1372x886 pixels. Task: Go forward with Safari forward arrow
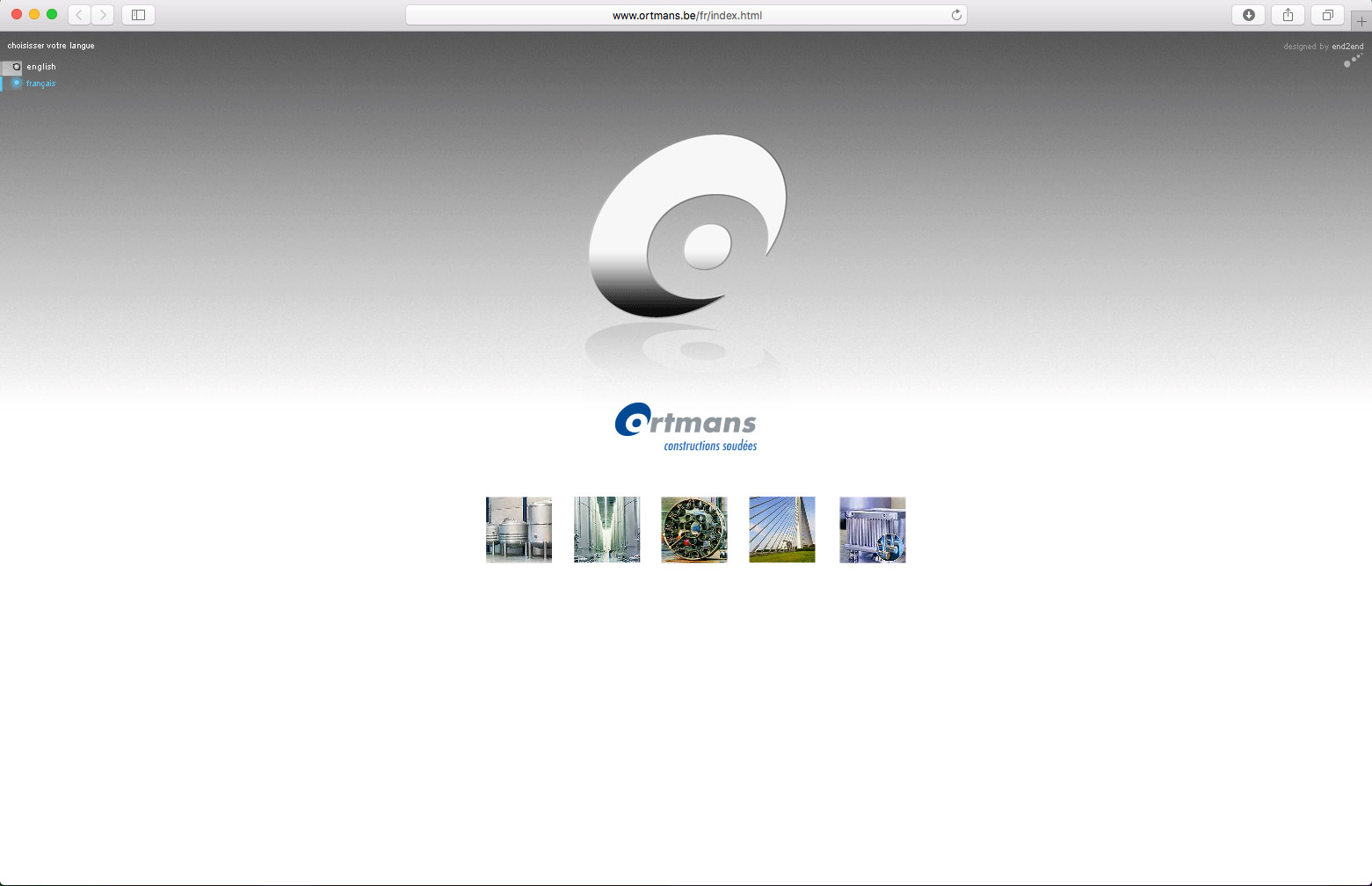(x=103, y=15)
